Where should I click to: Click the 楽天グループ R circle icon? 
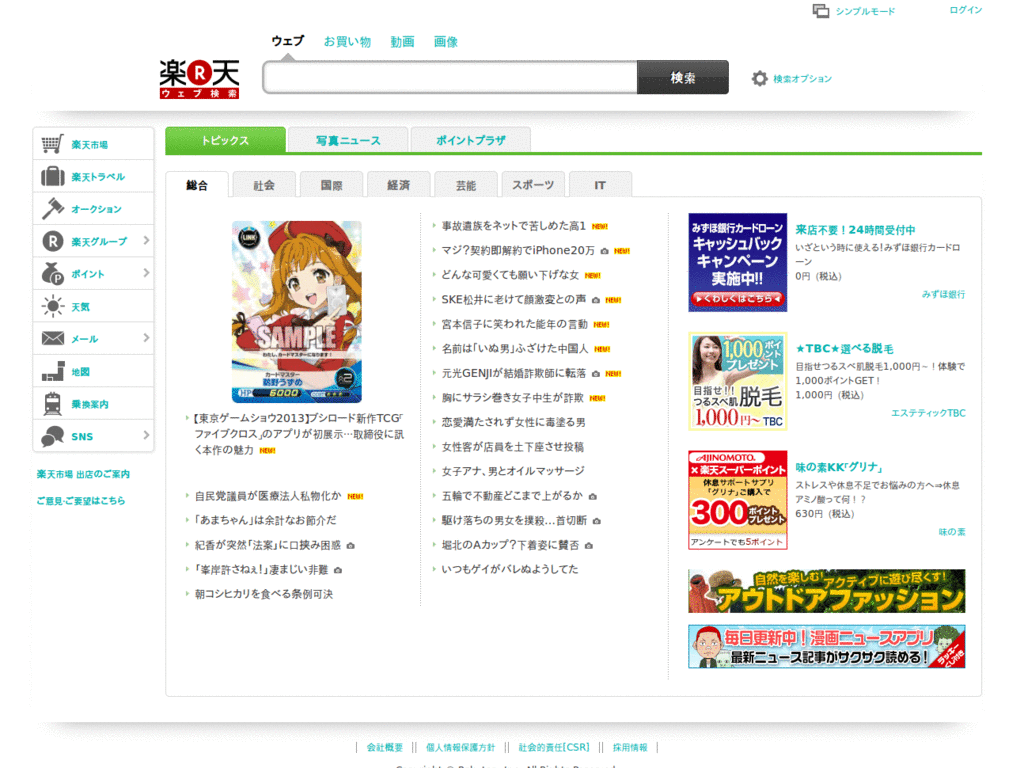pos(52,242)
